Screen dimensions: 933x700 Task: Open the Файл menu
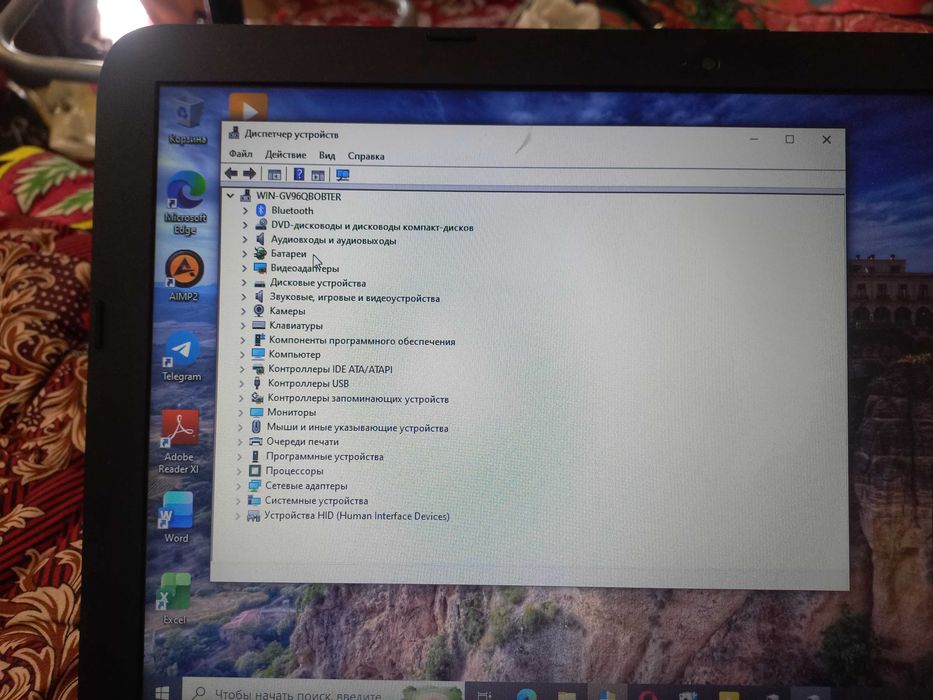click(240, 154)
